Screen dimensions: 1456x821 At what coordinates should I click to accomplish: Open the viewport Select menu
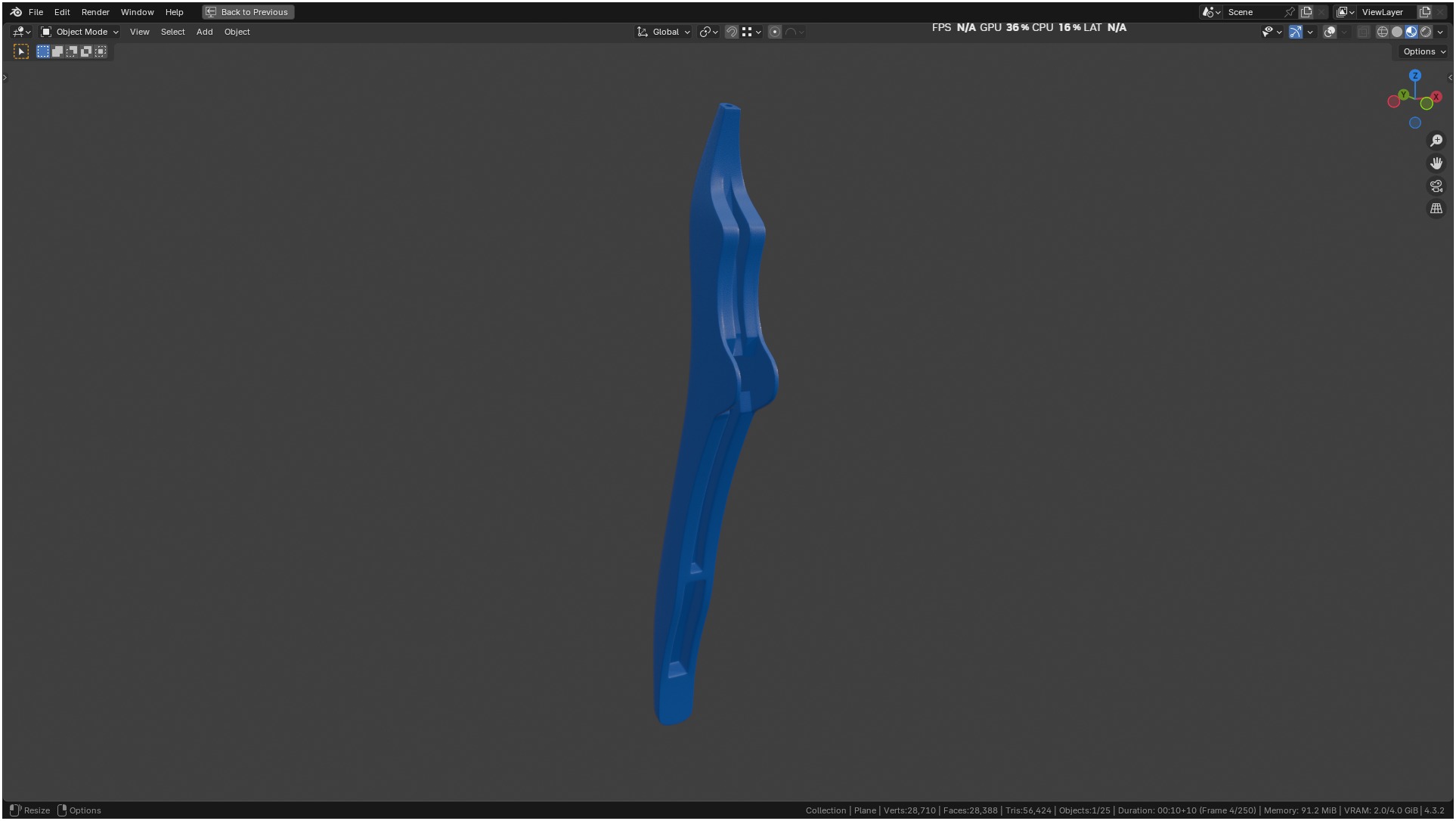point(172,32)
